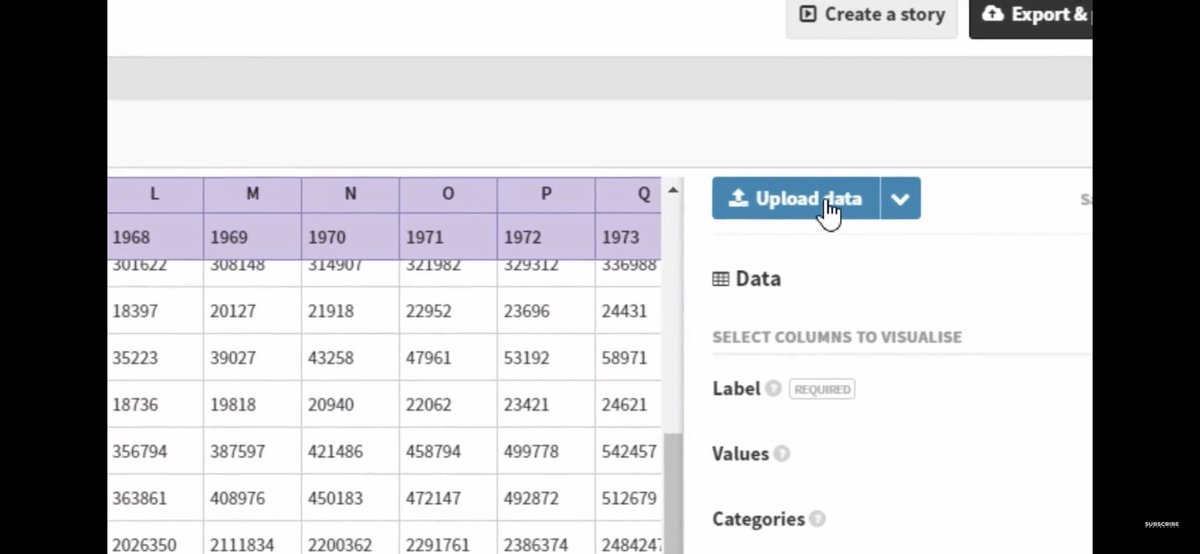This screenshot has height=554, width=1200.
Task: Click the scroll up arrow of the table
Action: [673, 190]
